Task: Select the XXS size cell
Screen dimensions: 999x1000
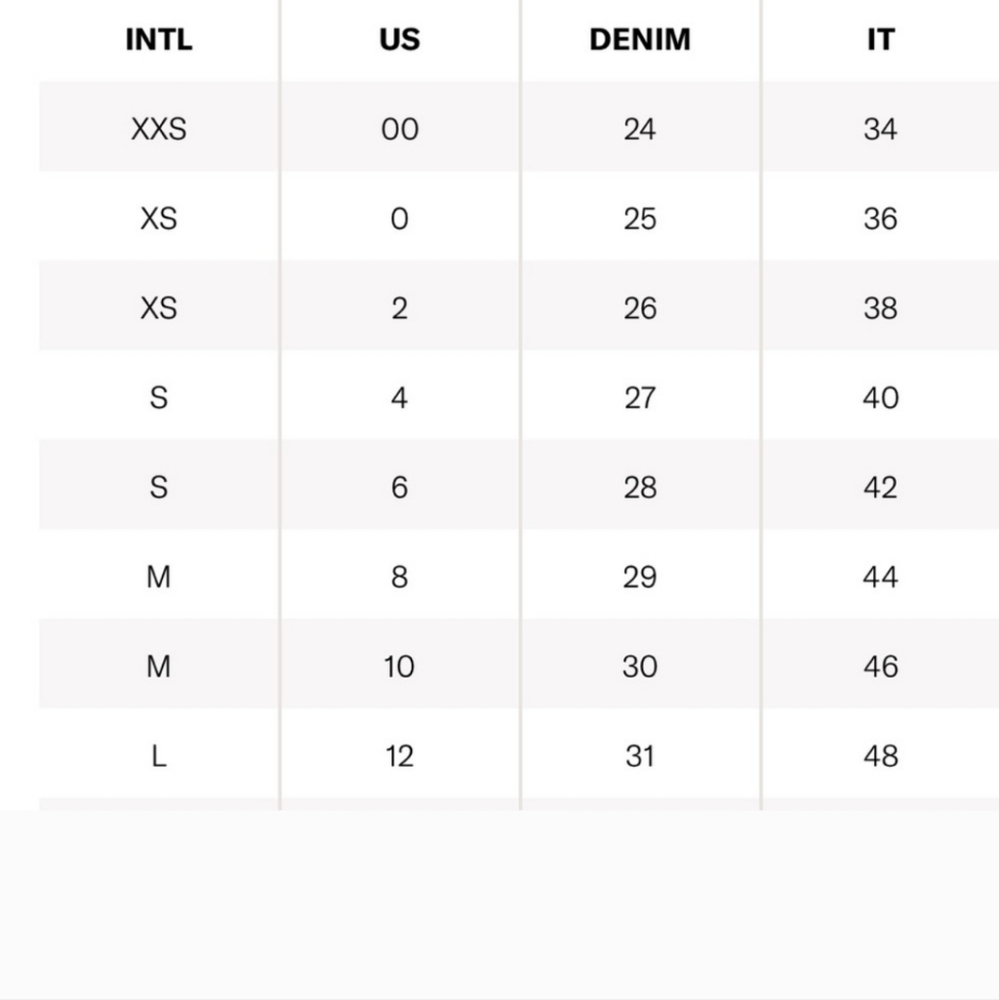Action: coord(159,129)
